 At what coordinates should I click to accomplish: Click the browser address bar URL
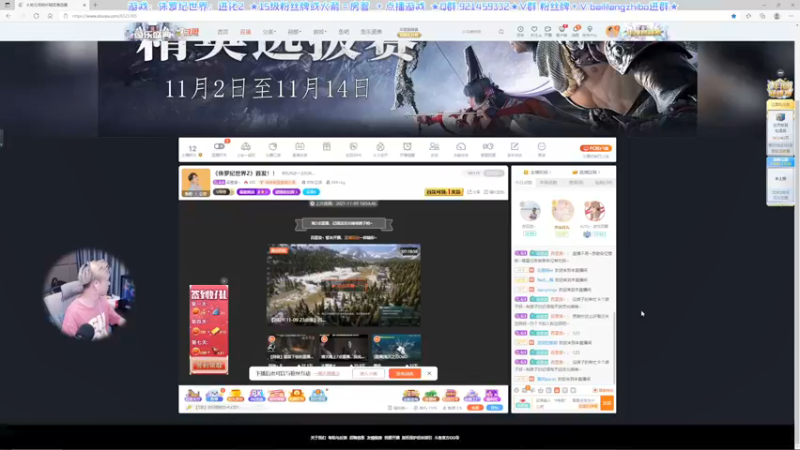pos(105,16)
